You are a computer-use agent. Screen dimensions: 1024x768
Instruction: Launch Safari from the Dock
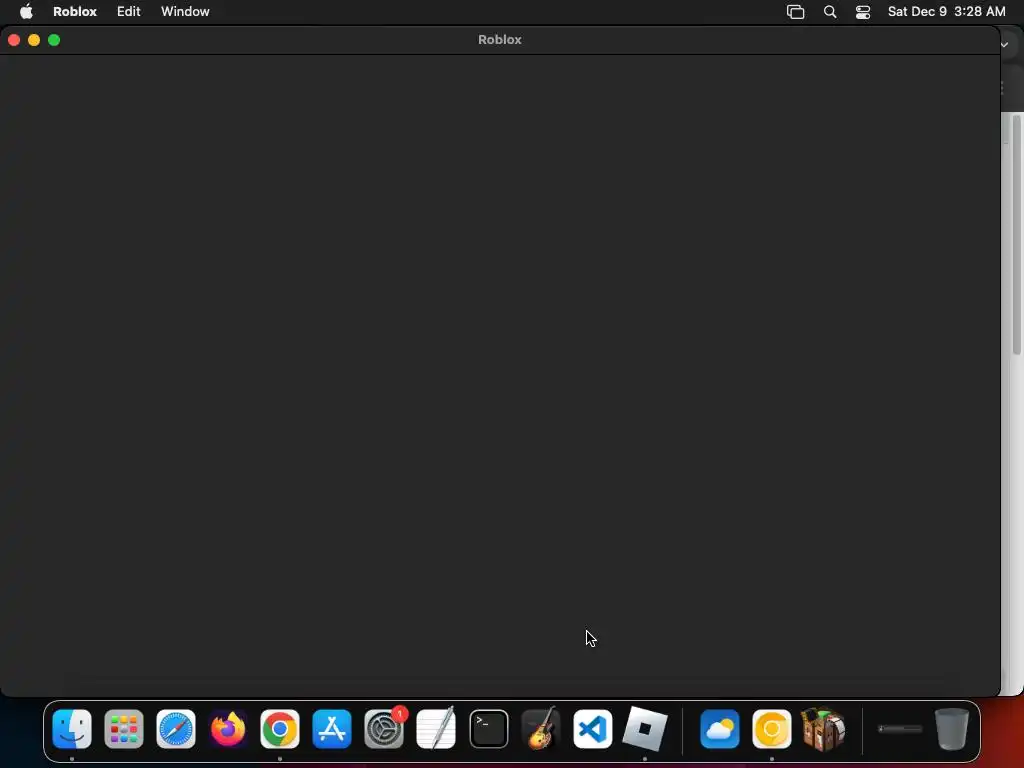[x=176, y=729]
